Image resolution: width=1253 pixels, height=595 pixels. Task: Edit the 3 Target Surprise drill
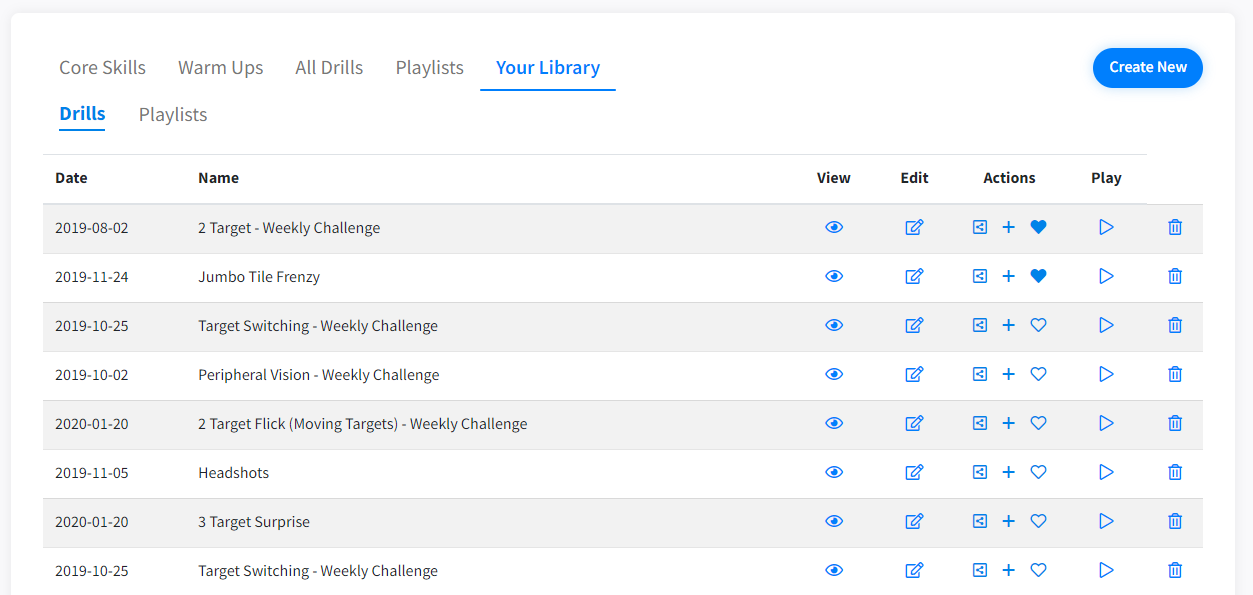pyautogui.click(x=914, y=522)
